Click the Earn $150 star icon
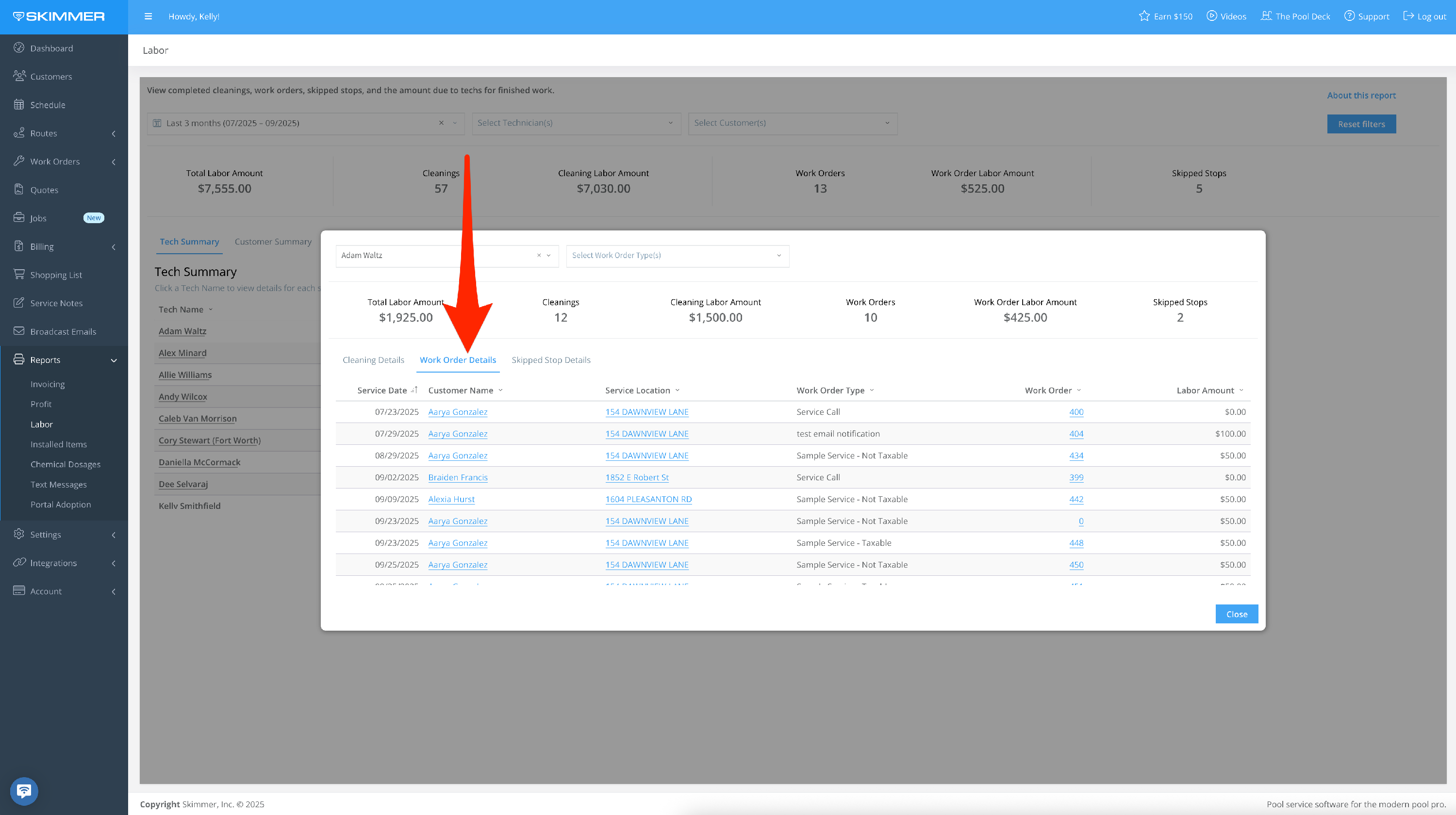This screenshot has width=1456, height=815. pos(1144,16)
